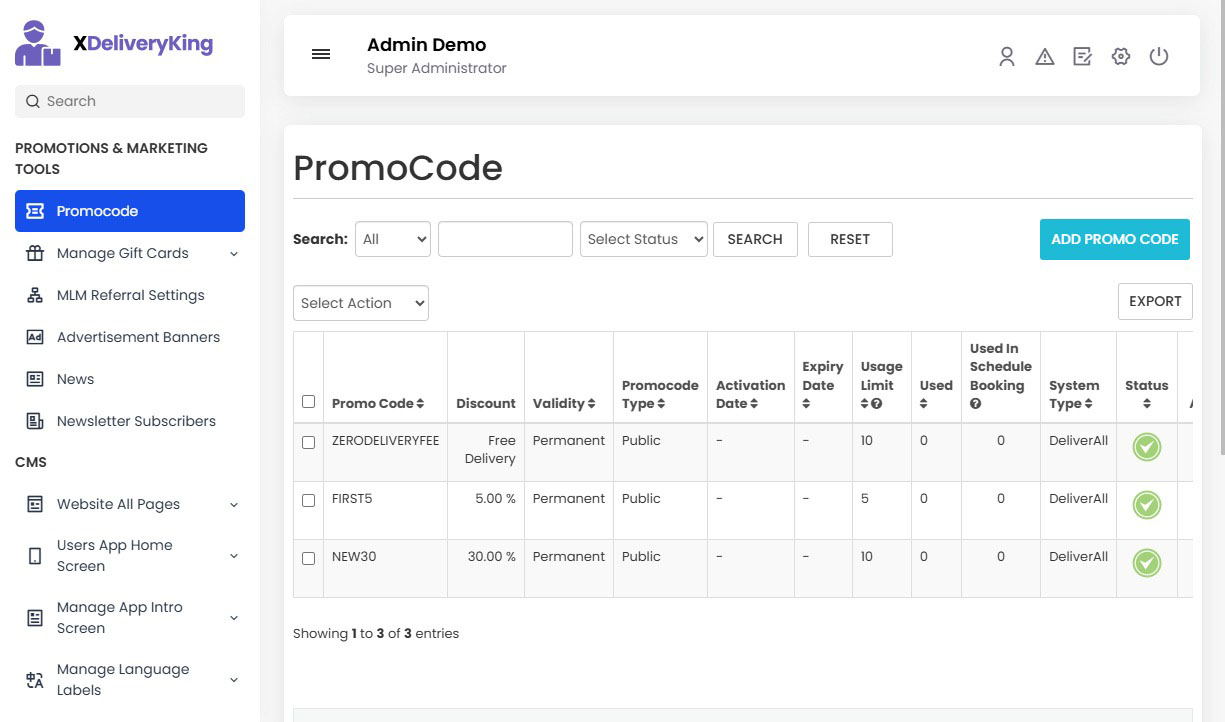Click the hamburger menu next to Admin Demo

(320, 54)
